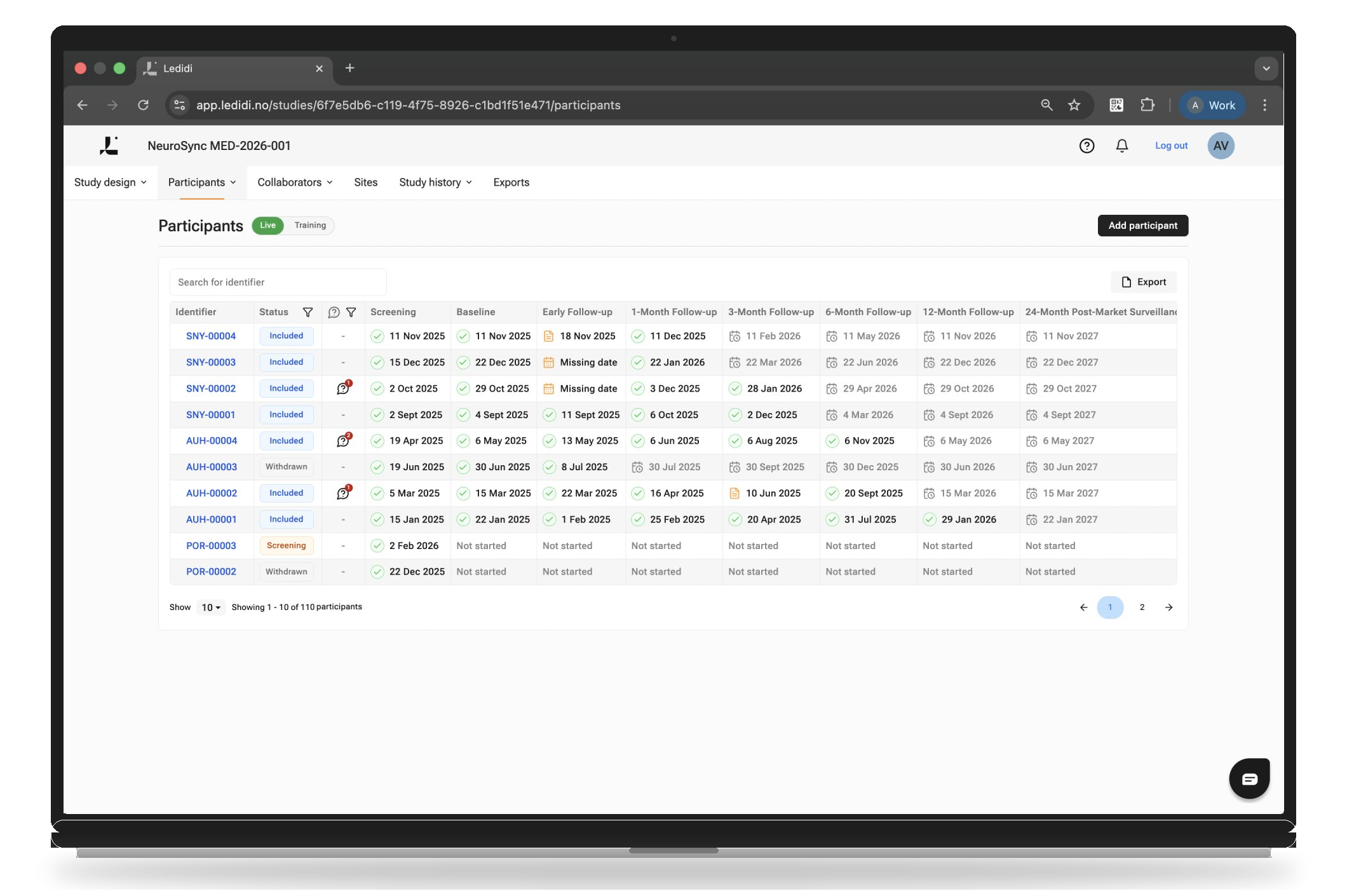This screenshot has height=896, width=1347.
Task: Bookmark this page with star icon
Action: (1074, 105)
